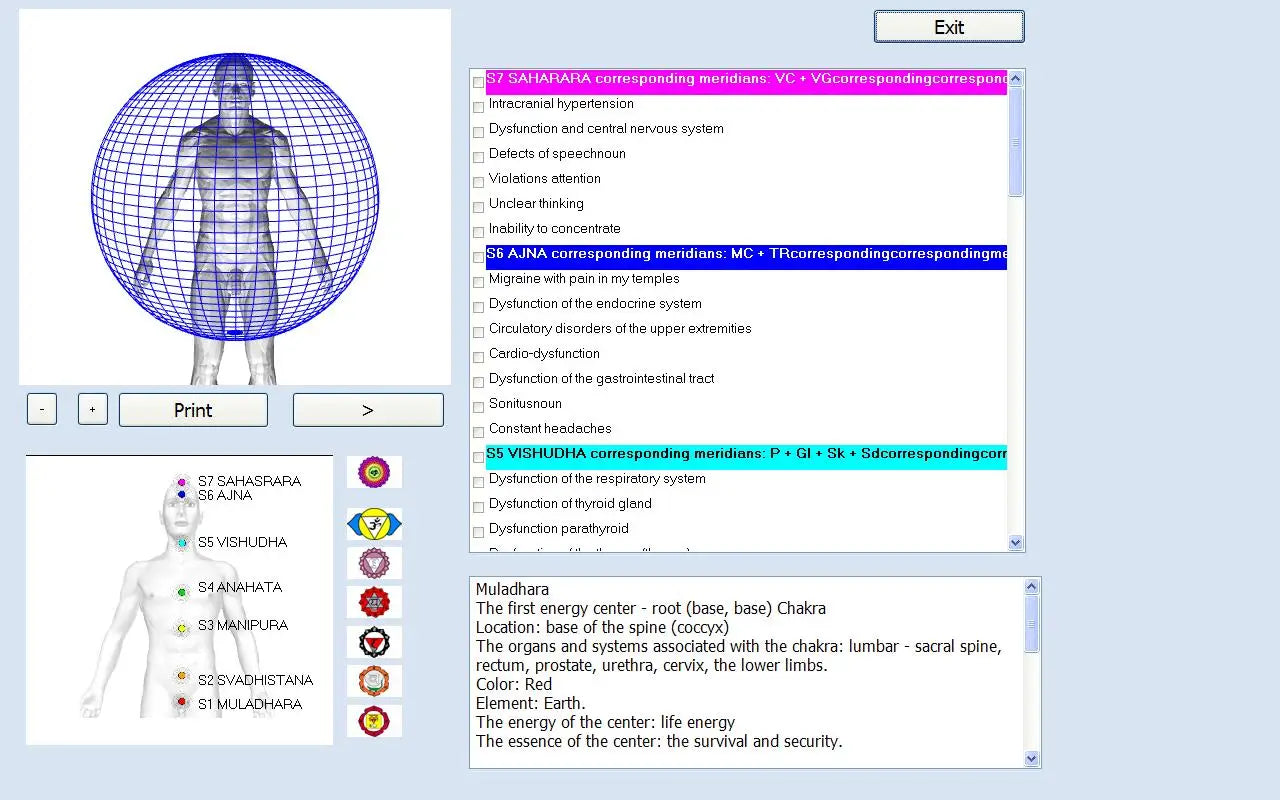The width and height of the screenshot is (1280, 800).
Task: Click the green Anahata dot on the body
Action: point(182,593)
